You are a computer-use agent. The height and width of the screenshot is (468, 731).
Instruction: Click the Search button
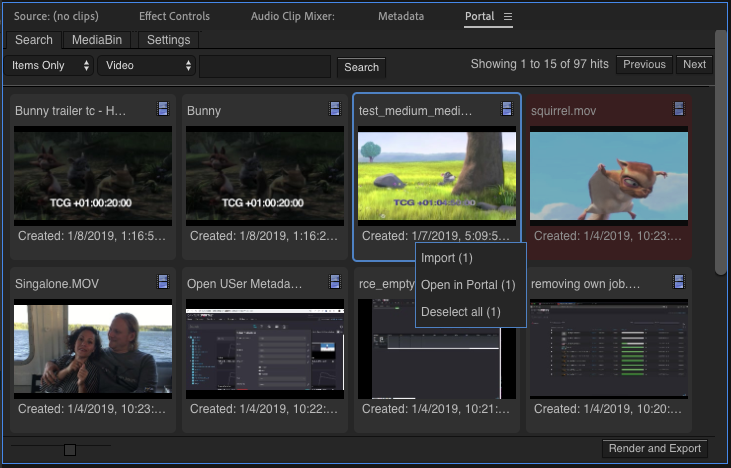[x=361, y=67]
